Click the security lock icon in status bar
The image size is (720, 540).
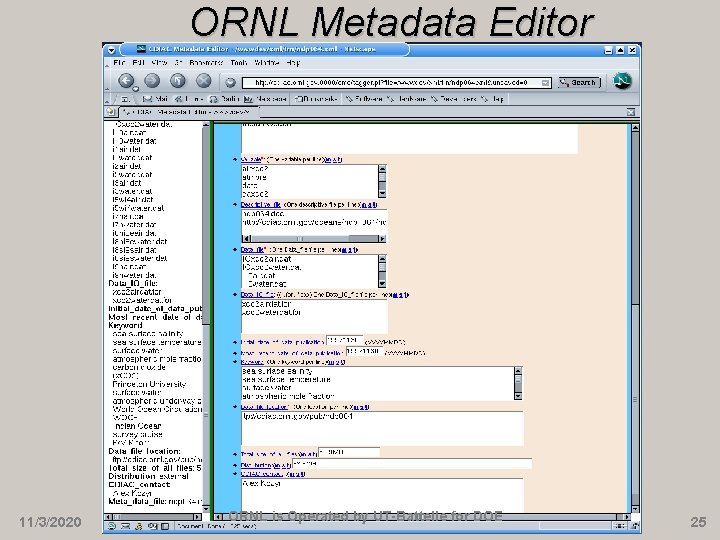636,526
